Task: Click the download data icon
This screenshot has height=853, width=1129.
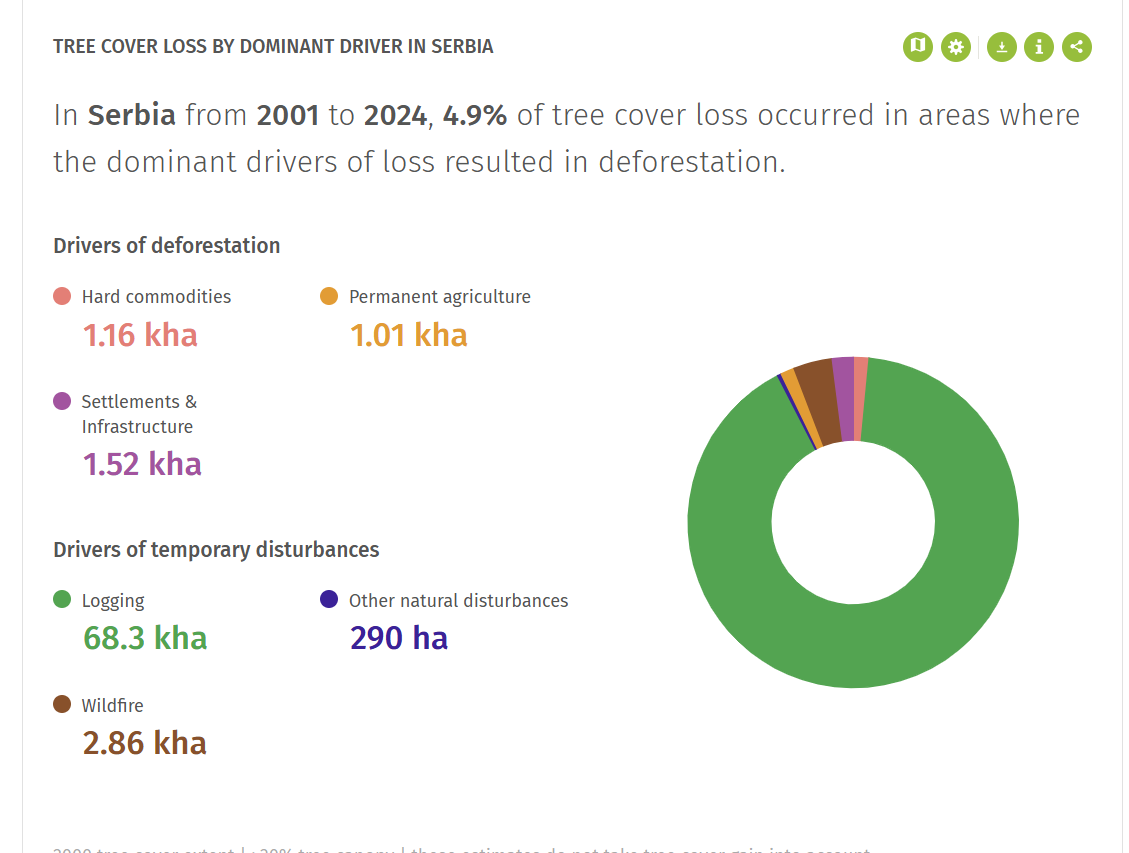Action: pyautogui.click(x=1001, y=46)
